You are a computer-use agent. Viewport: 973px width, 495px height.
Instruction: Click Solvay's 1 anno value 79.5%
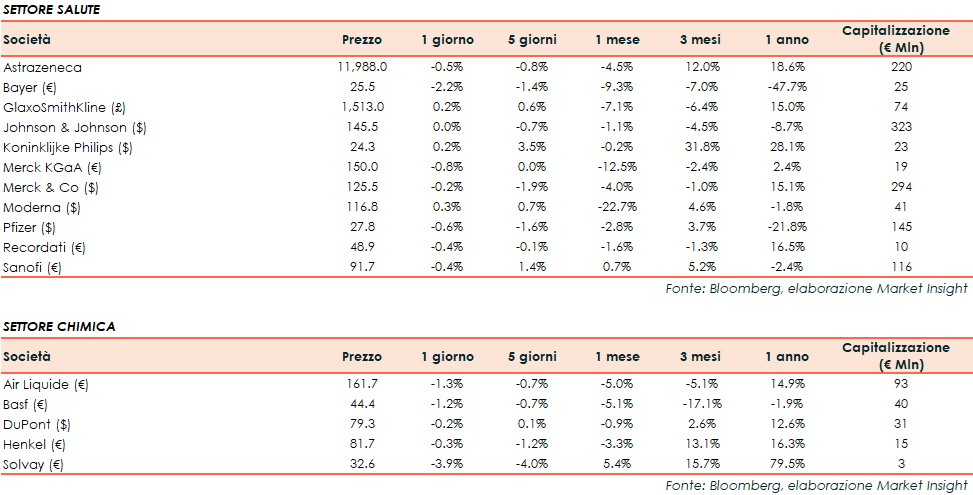(786, 464)
